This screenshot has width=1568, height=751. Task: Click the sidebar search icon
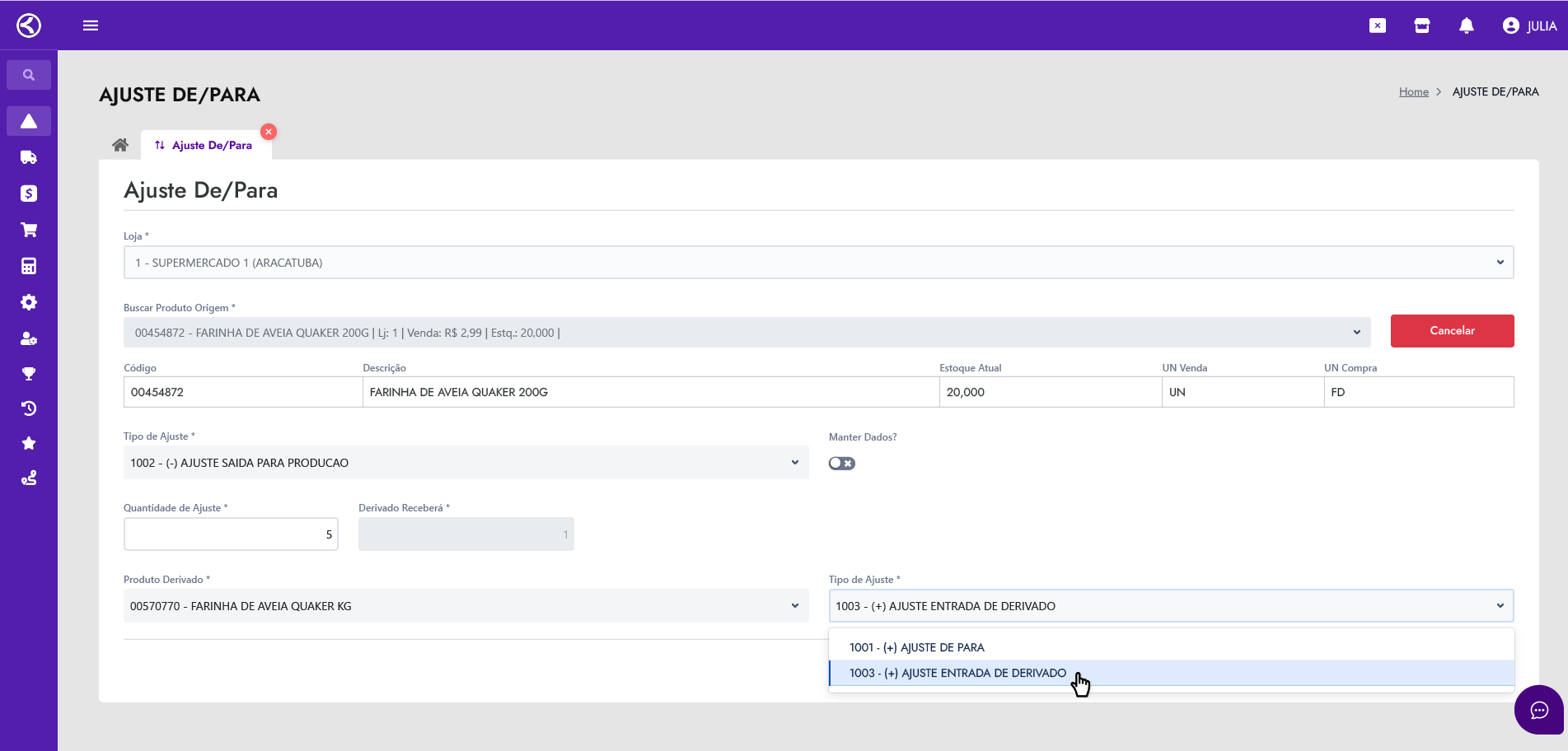[x=29, y=75]
